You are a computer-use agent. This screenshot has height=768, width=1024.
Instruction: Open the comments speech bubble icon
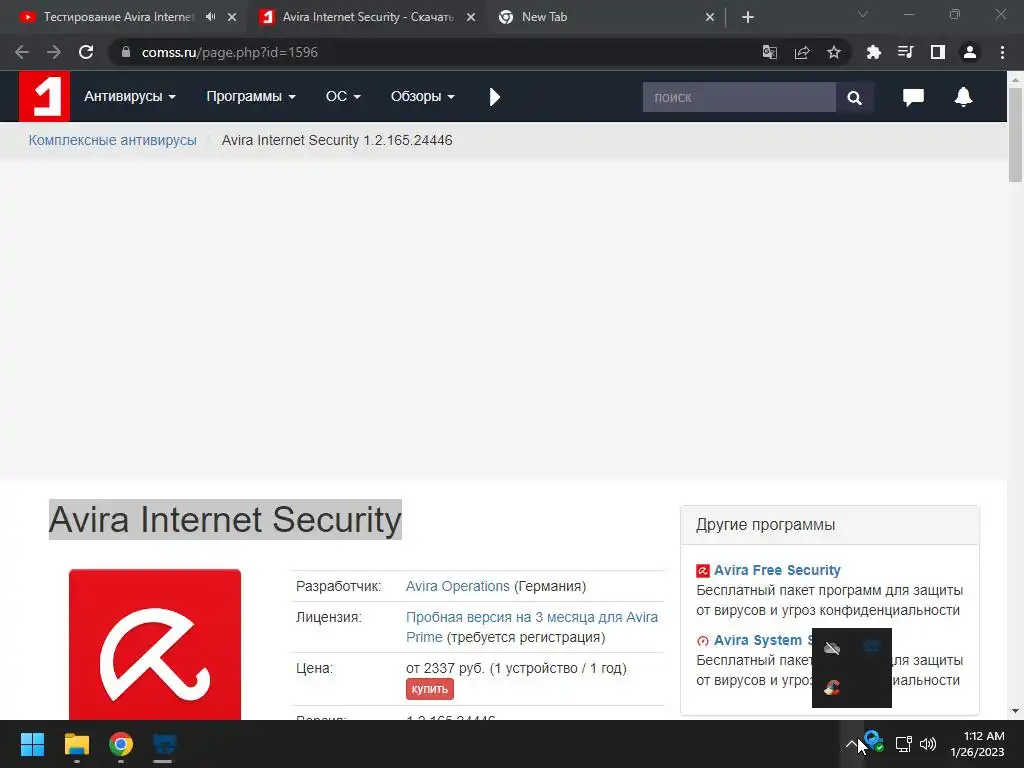pyautogui.click(x=913, y=97)
